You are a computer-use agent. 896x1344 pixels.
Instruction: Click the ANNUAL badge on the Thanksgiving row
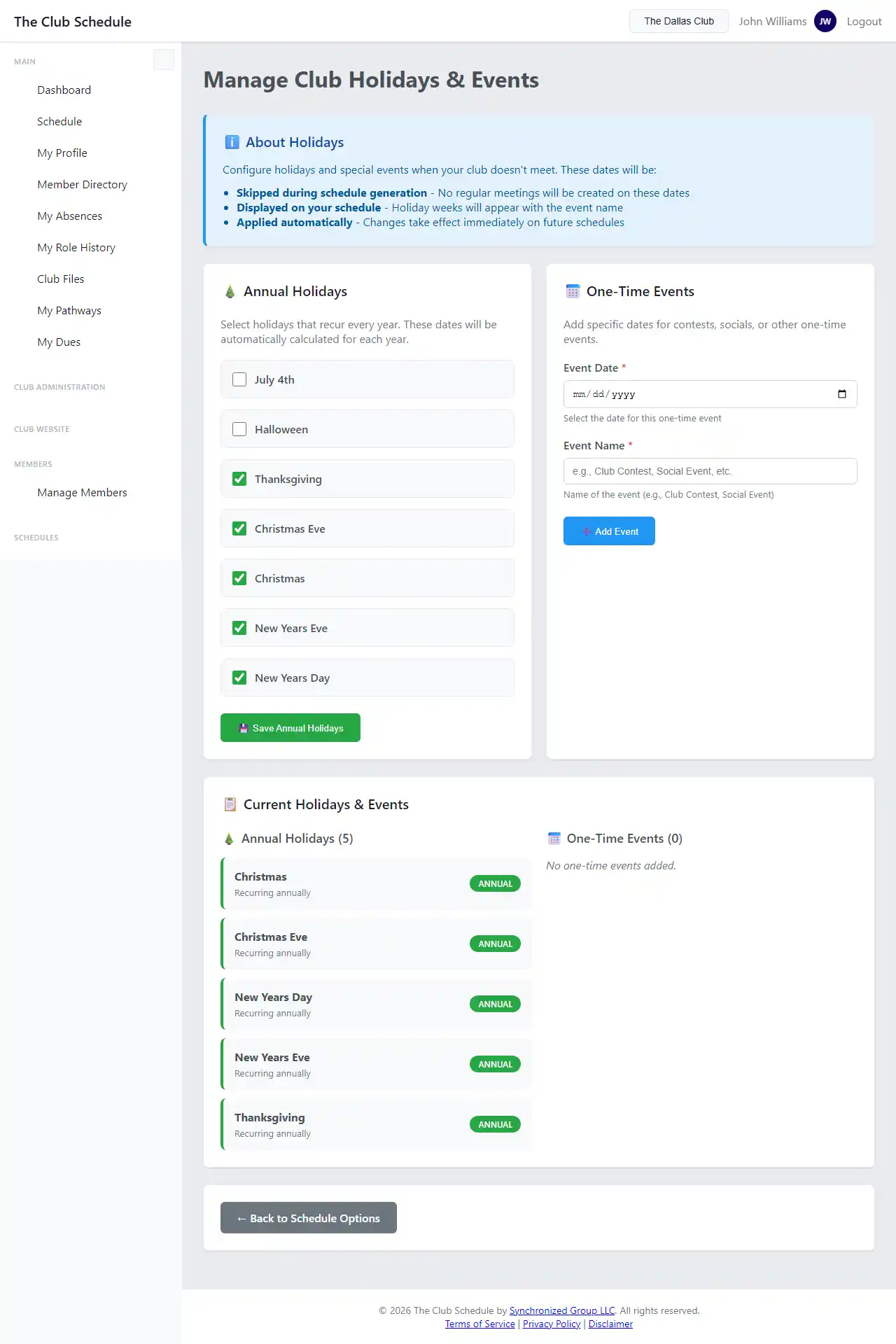tap(495, 1124)
